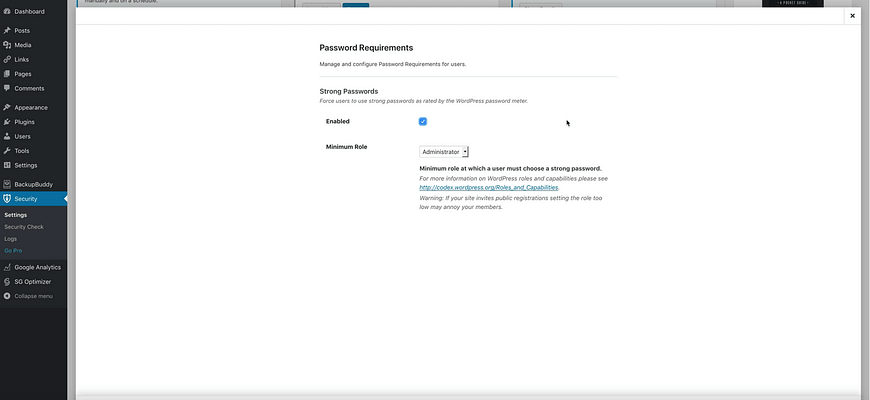Open the Comments menu item
This screenshot has height=400, width=870.
point(29,88)
